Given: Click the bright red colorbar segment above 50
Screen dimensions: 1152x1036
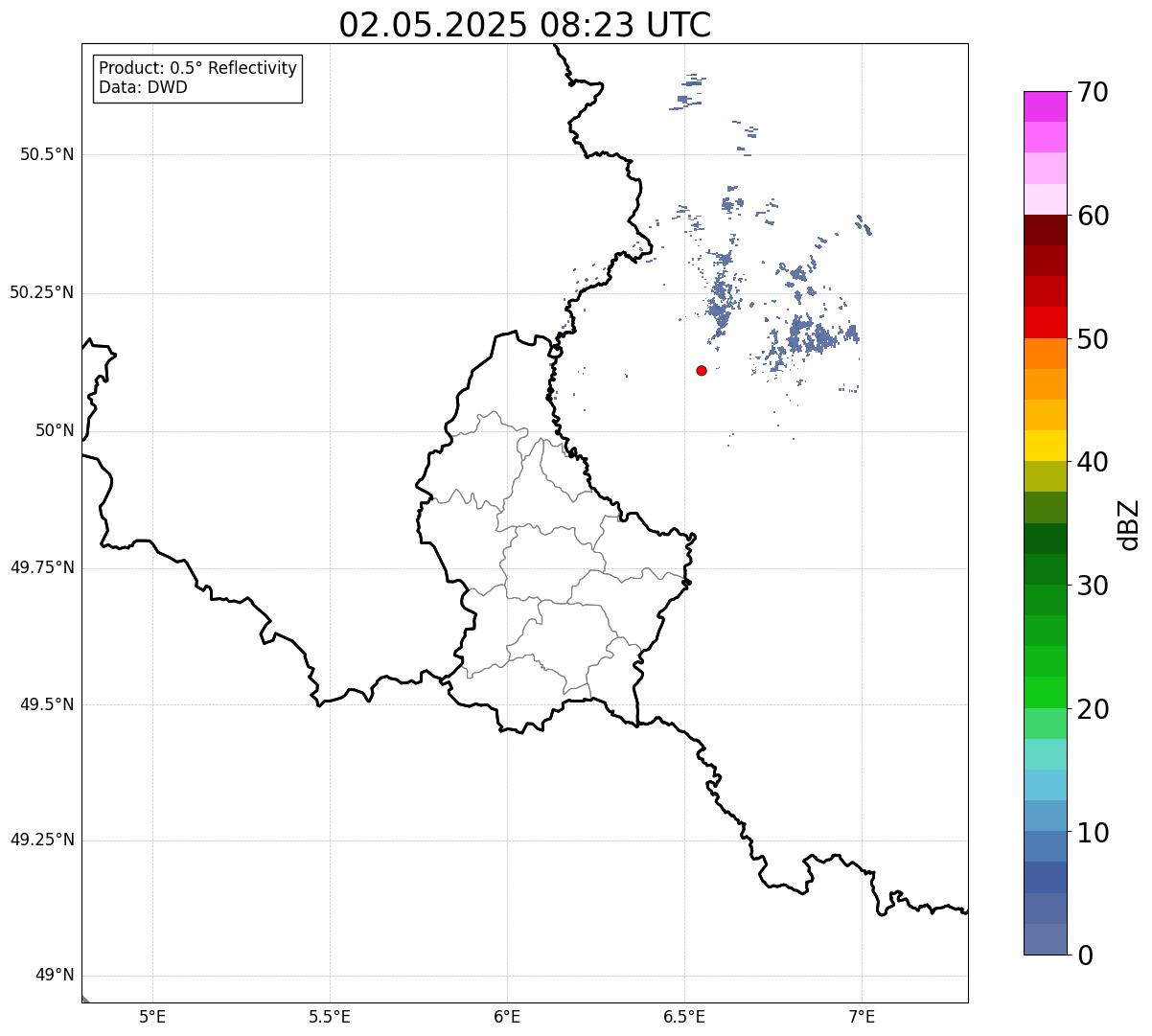Looking at the screenshot, I should [1045, 322].
